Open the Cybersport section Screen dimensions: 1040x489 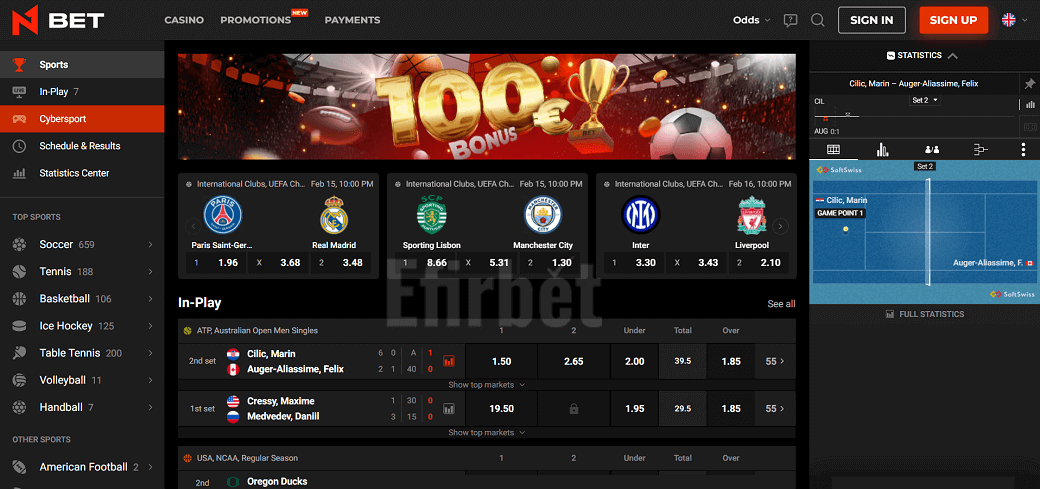[x=82, y=119]
